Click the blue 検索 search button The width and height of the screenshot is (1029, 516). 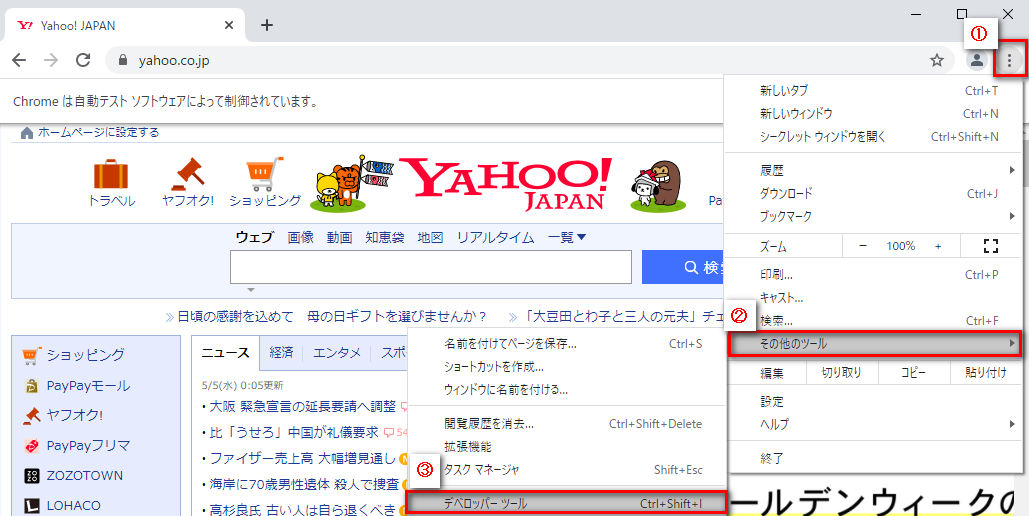coord(690,267)
